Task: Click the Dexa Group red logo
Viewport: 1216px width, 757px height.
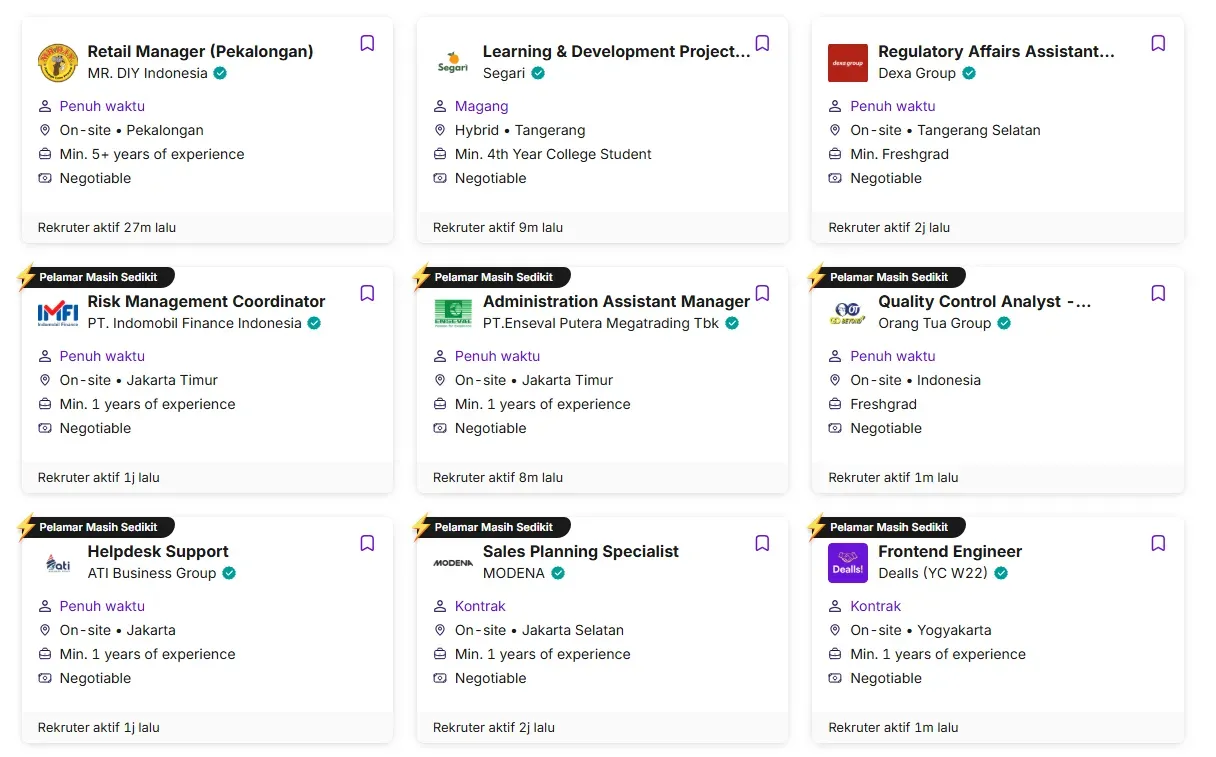Action: pos(848,63)
